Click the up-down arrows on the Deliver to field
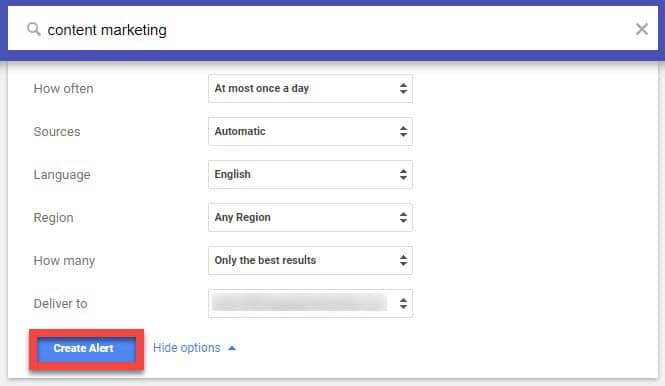Image resolution: width=665 pixels, height=386 pixels. tap(403, 303)
